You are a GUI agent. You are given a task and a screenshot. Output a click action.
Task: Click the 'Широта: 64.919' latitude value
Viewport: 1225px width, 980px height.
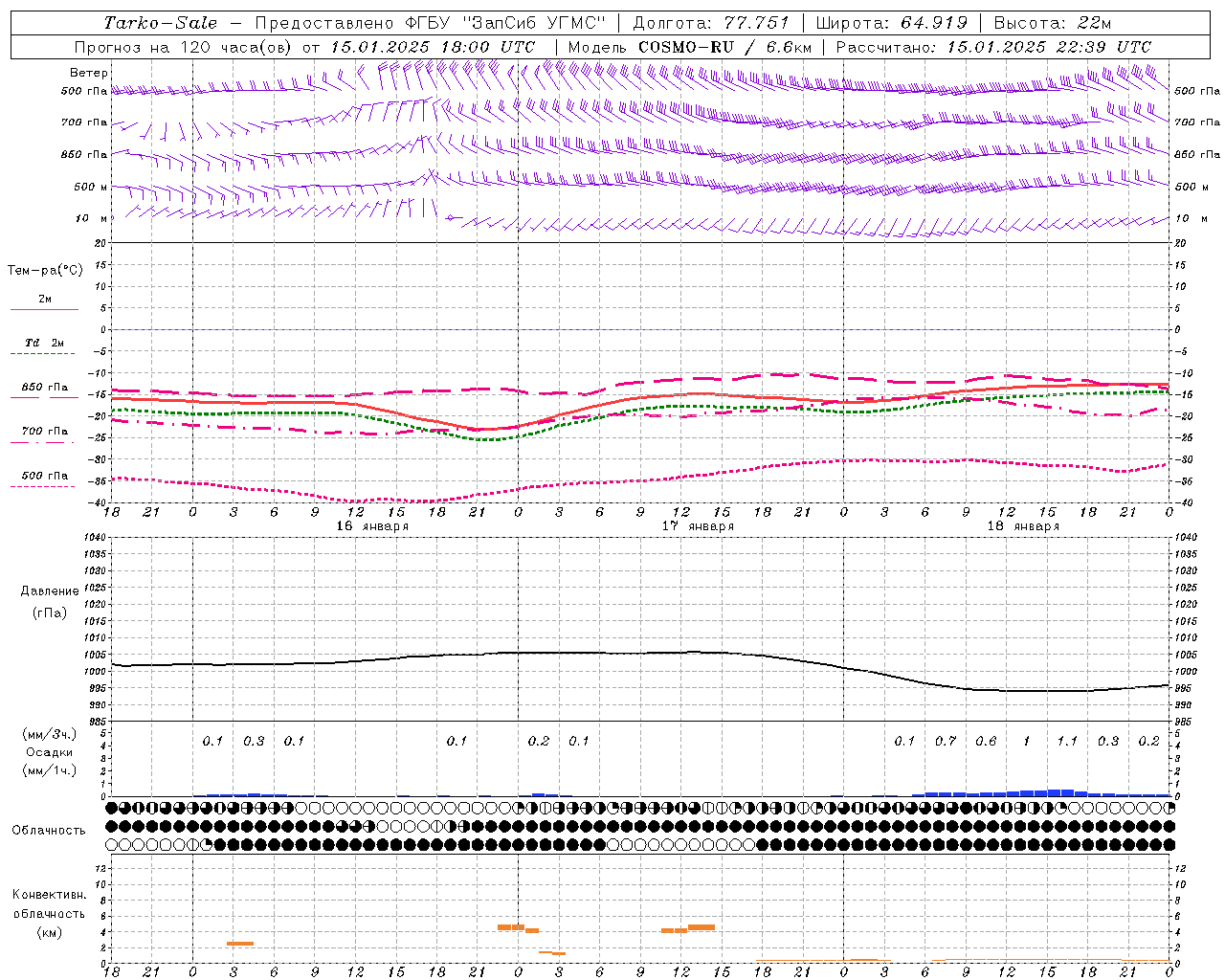[x=892, y=23]
